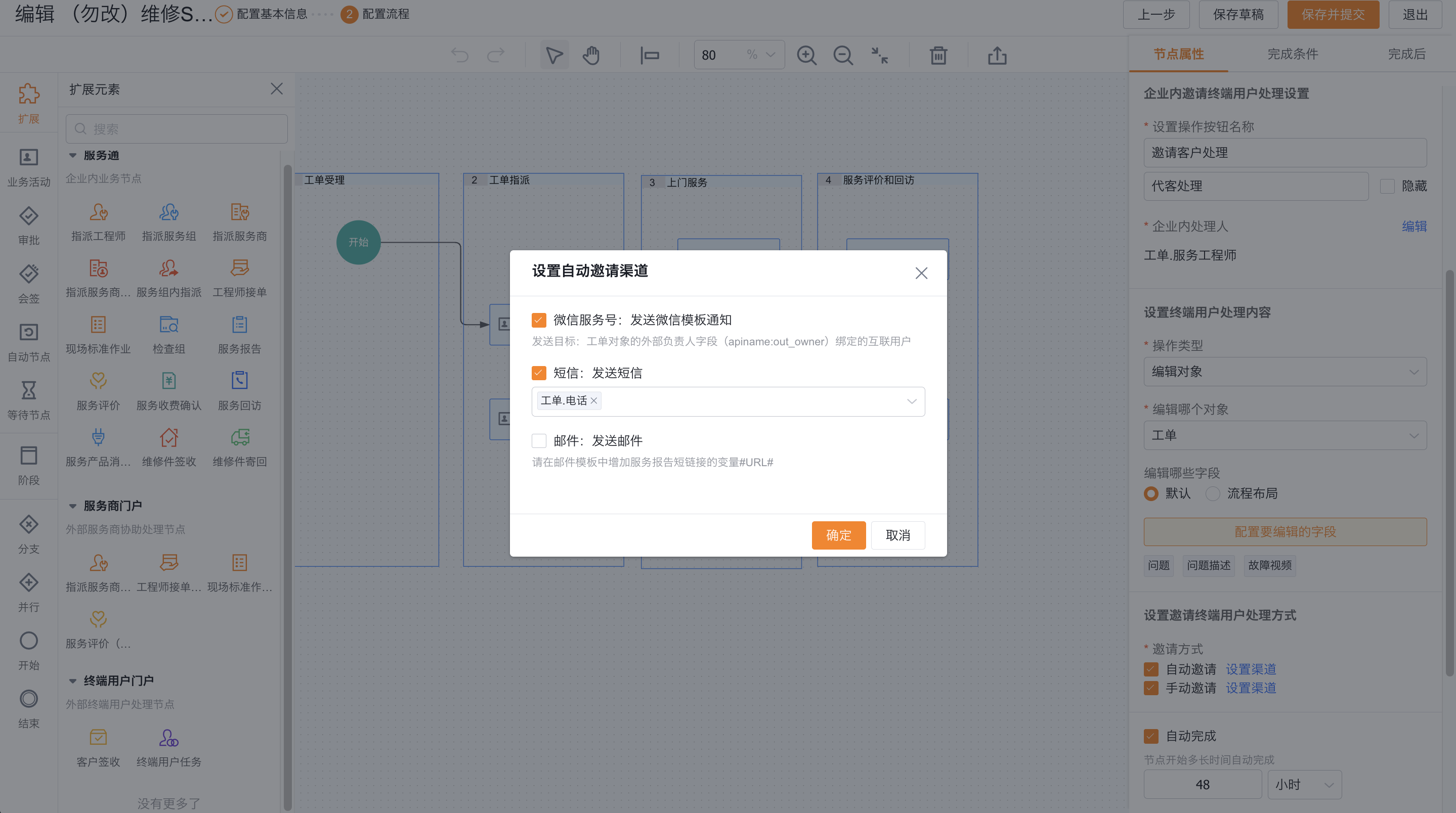Collapse the 服务商门户 section

click(72, 506)
